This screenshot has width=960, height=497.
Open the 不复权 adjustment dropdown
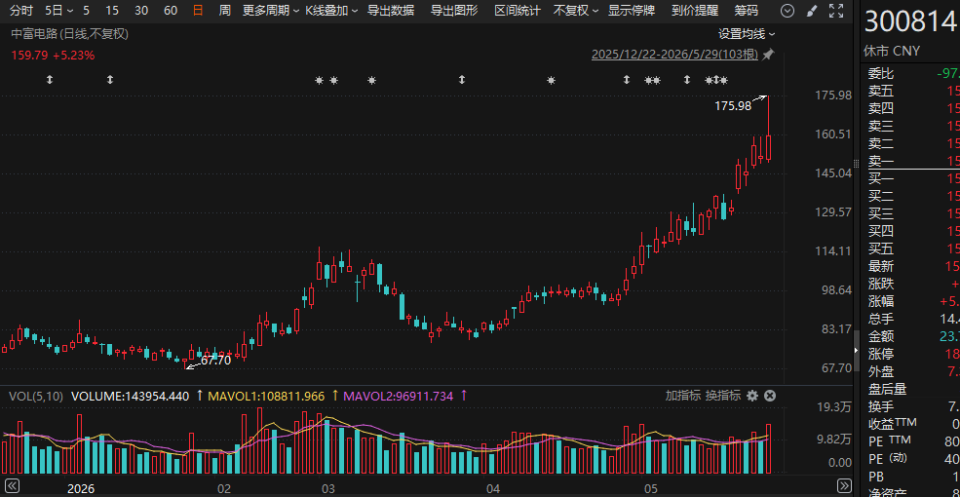(x=576, y=10)
